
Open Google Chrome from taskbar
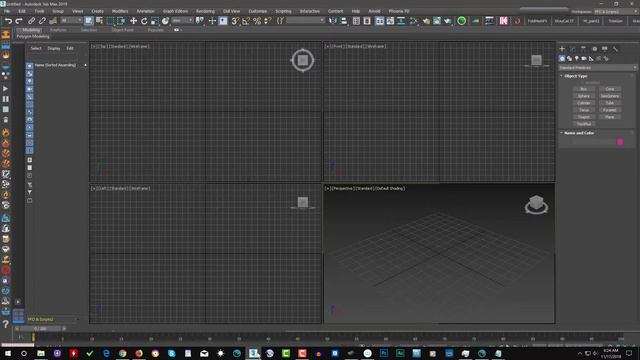[122, 353]
